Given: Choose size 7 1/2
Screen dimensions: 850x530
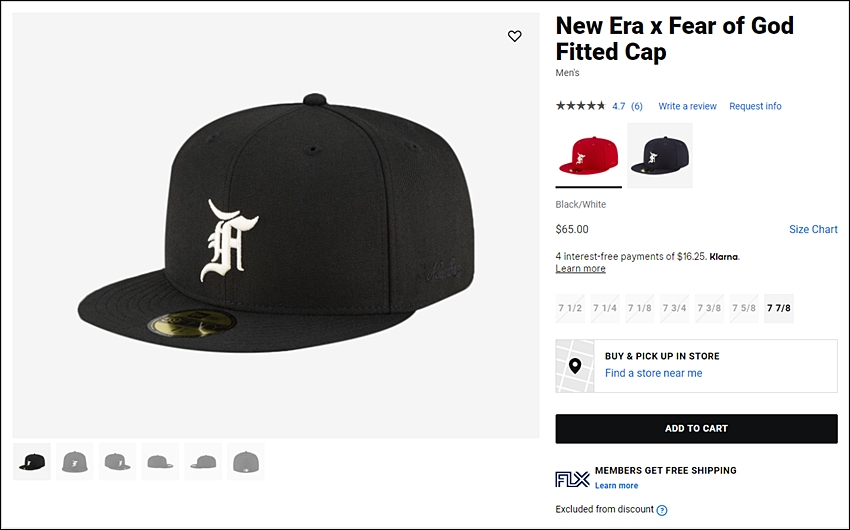Looking at the screenshot, I should 570,308.
